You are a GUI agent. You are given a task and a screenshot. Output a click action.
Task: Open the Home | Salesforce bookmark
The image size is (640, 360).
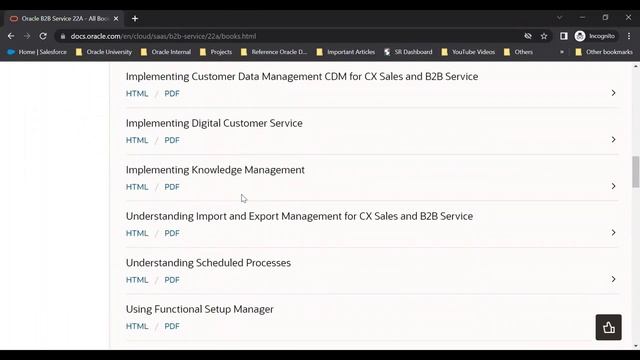37,52
